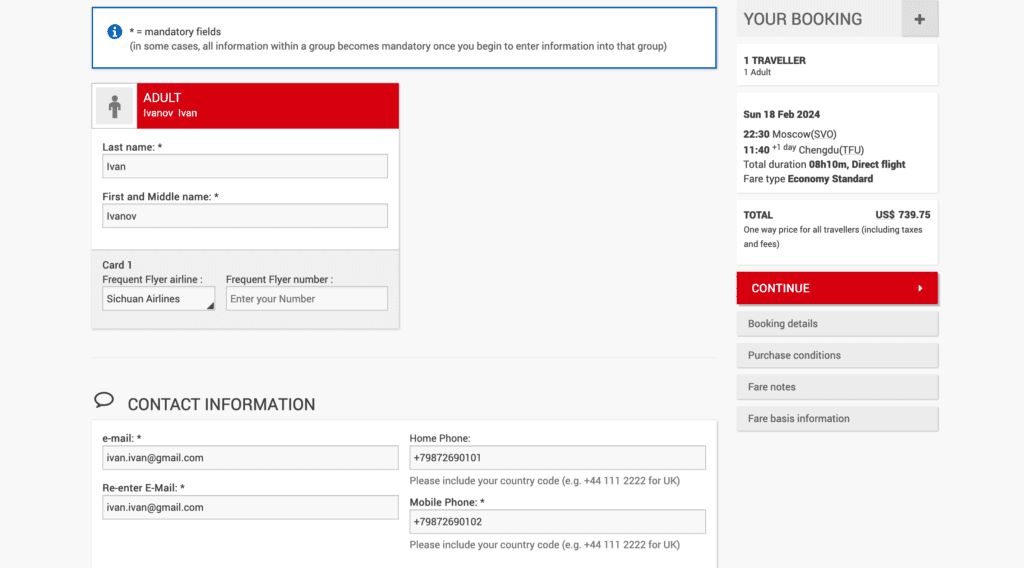
Task: Click the Card 1 label
Action: pyautogui.click(x=117, y=265)
